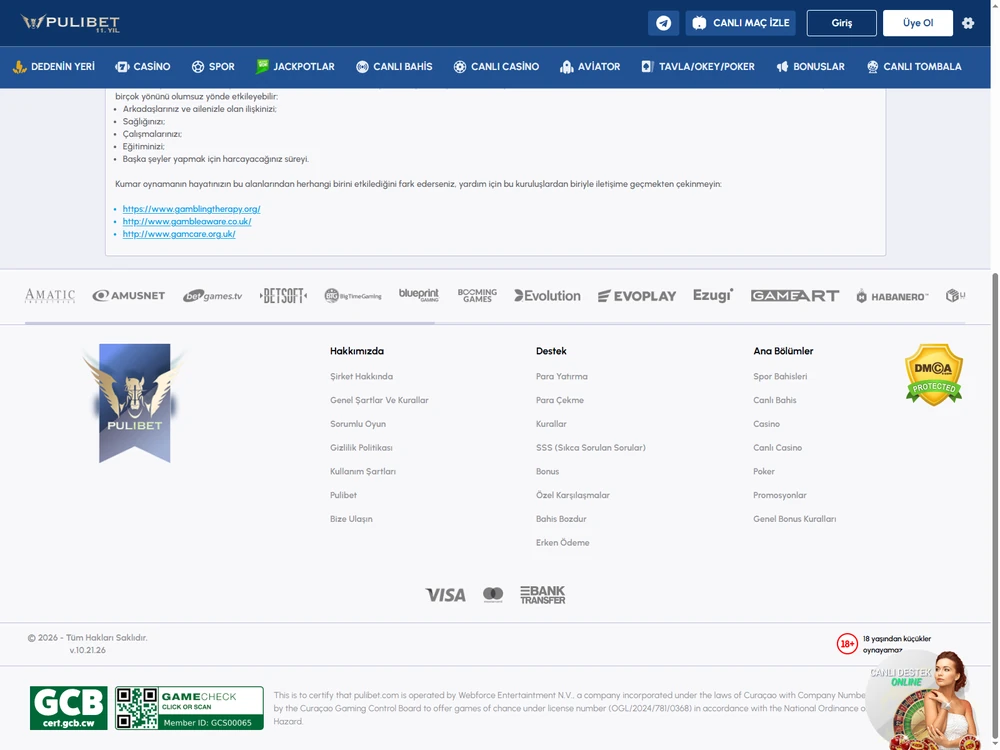Open the settings gear icon

pyautogui.click(x=968, y=23)
